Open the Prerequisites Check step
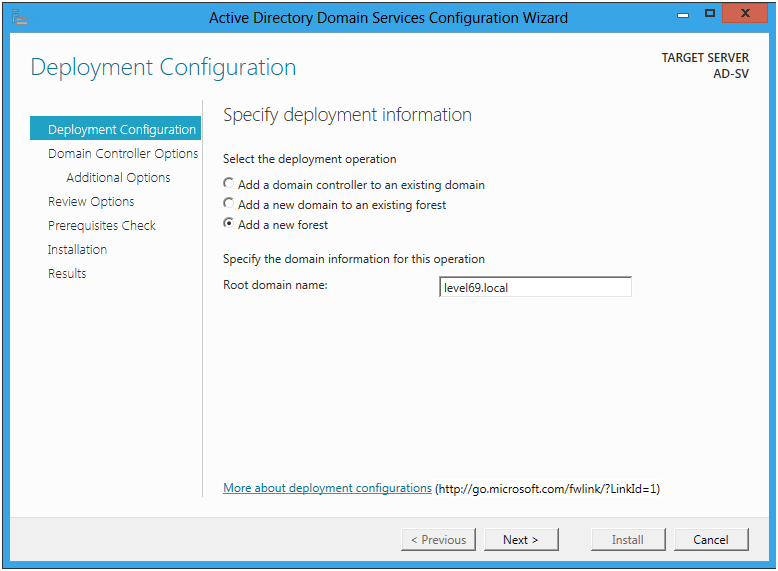The height and width of the screenshot is (571, 778). 102,225
